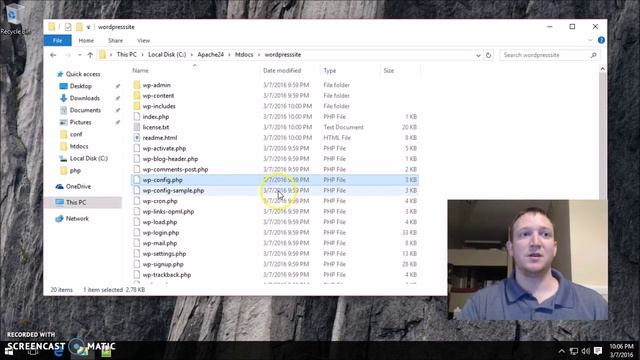Open Desktop in Quick access

pos(80,86)
